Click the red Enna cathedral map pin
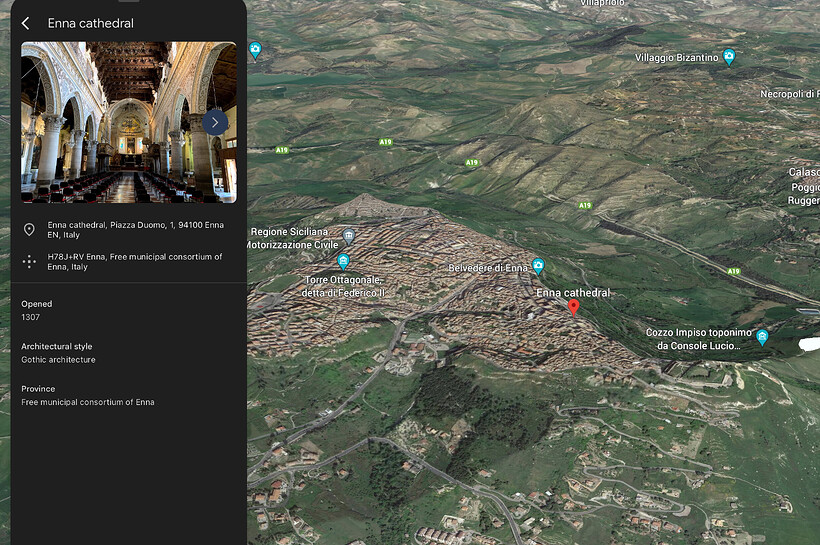 click(574, 308)
